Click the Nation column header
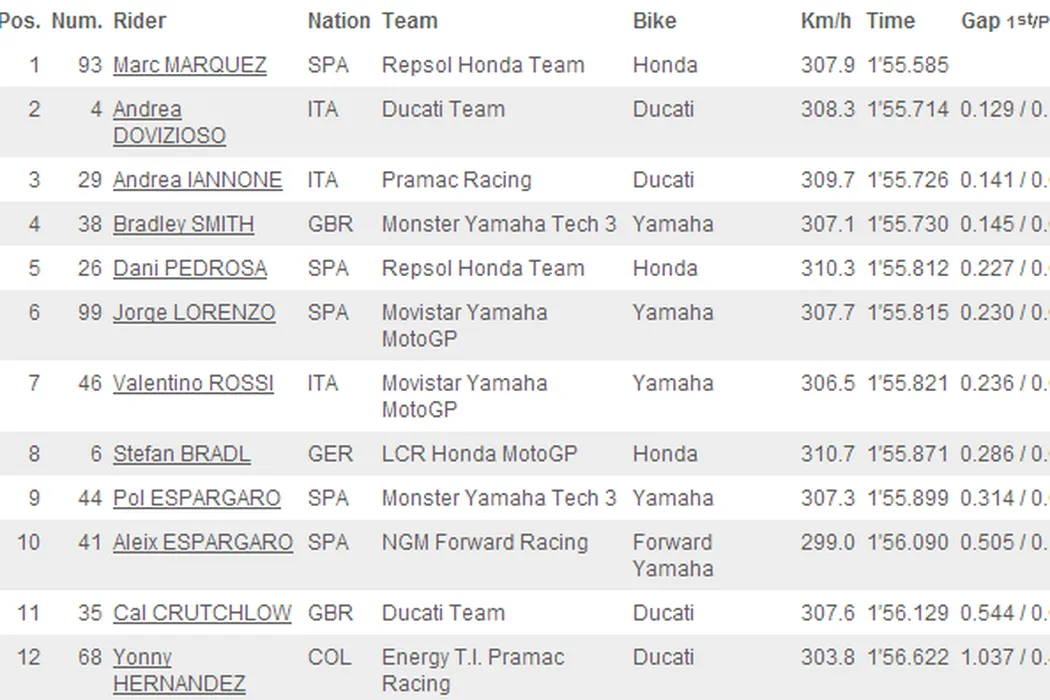The image size is (1050, 700). click(x=338, y=21)
